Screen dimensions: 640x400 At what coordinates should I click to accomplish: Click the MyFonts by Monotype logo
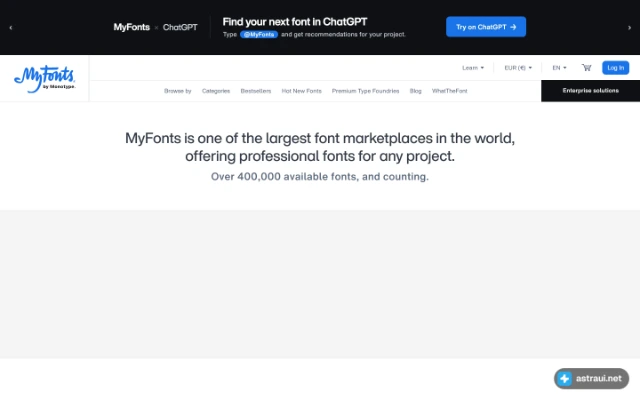(45, 79)
